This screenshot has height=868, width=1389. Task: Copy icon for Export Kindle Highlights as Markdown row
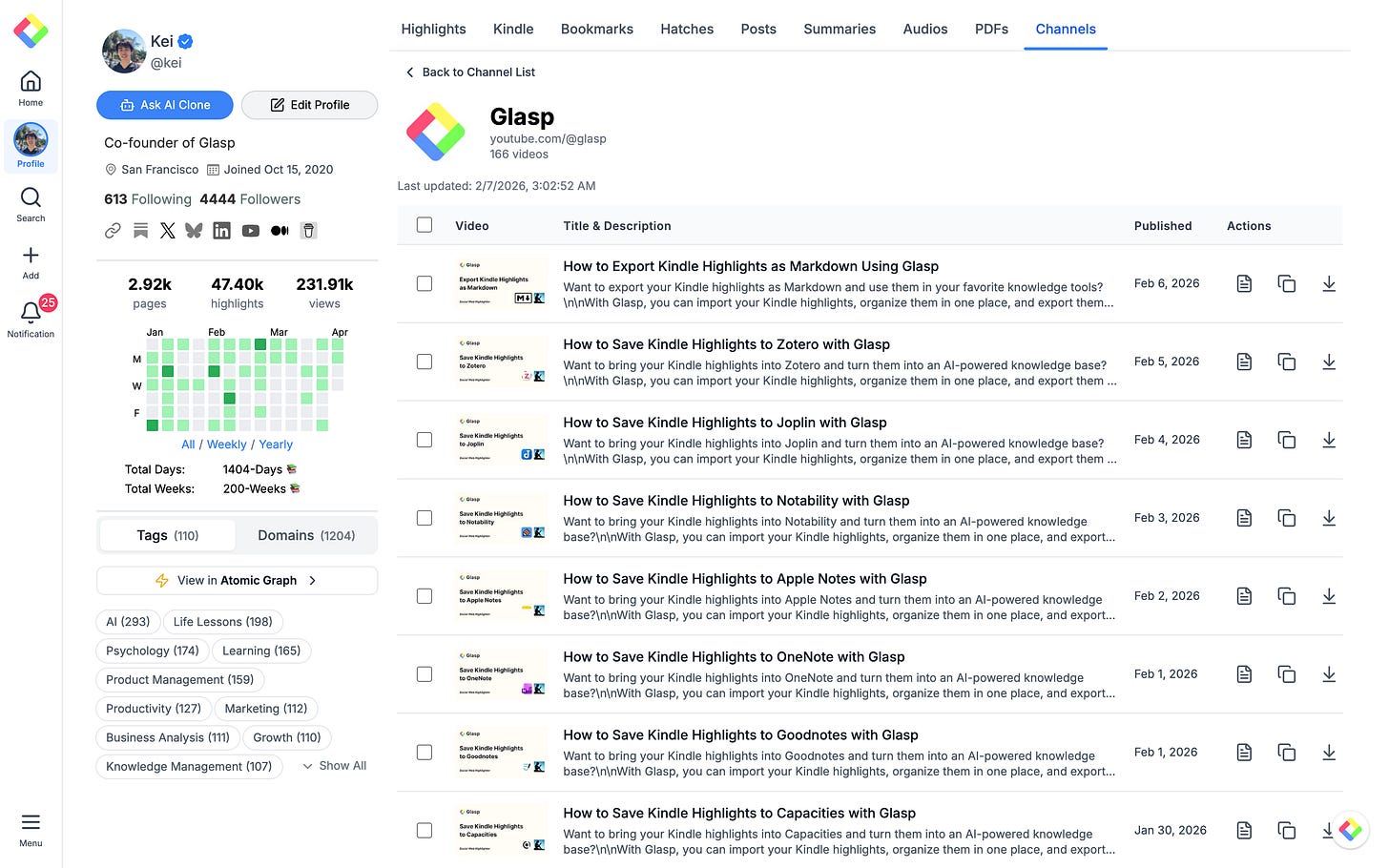1286,283
